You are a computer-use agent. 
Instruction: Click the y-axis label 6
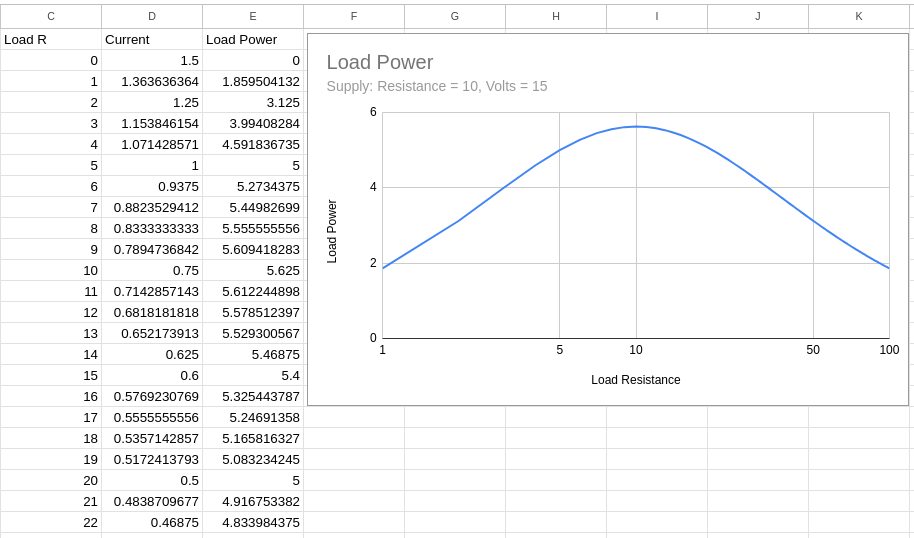(373, 112)
